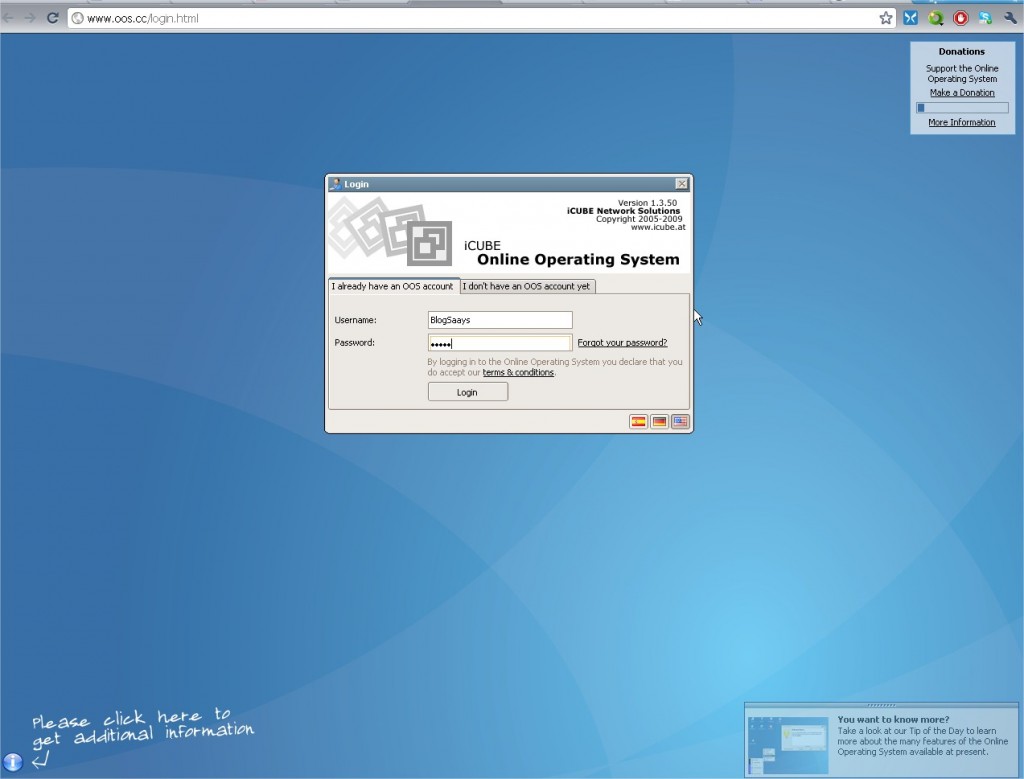The height and width of the screenshot is (779, 1024).
Task: Switch language with the German flag icon
Action: pyautogui.click(x=659, y=422)
